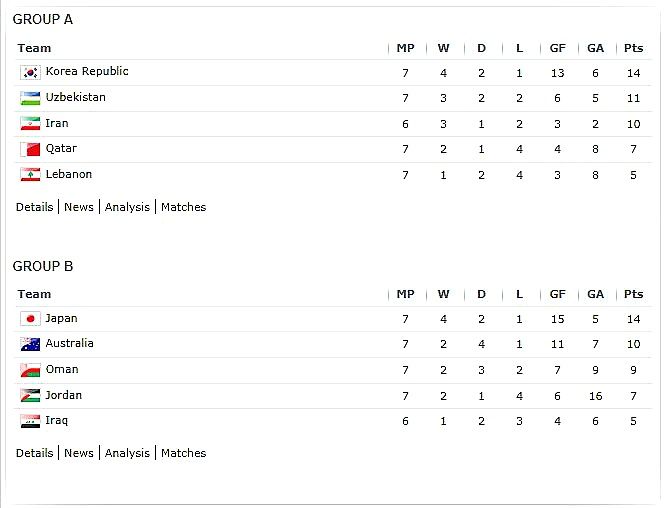Click the Iraq flag icon
Screen dimensions: 668x508
30,421
